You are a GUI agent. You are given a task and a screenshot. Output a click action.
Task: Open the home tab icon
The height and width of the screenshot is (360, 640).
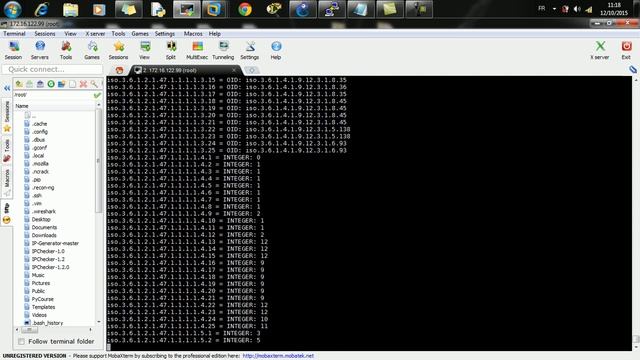[x=119, y=70]
